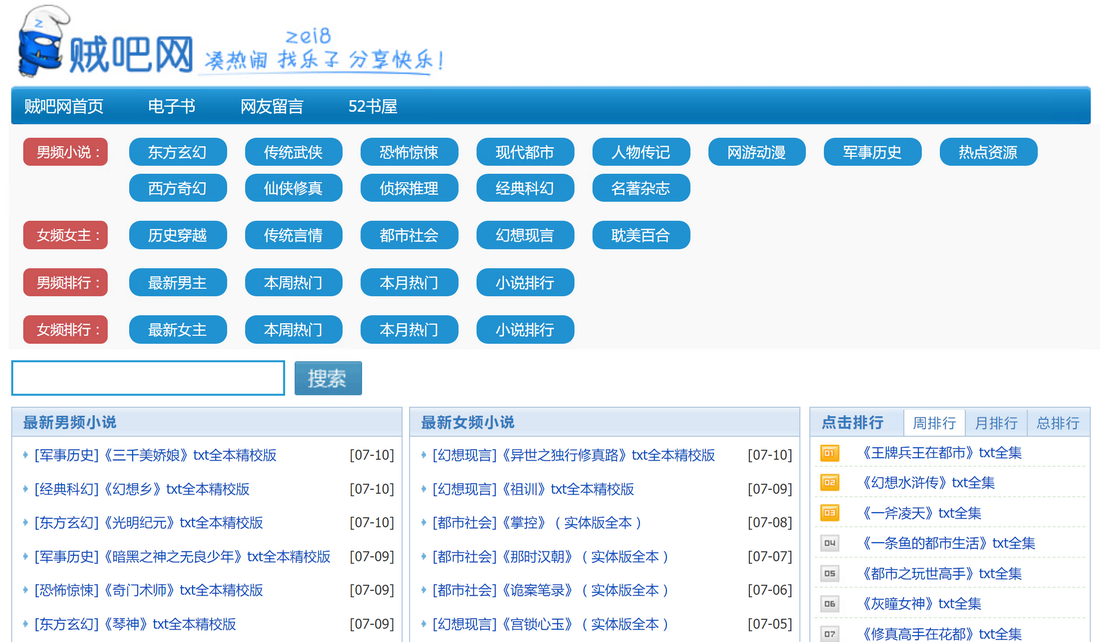The height and width of the screenshot is (642, 1103).
Task: Click the gray rank 05 badge icon
Action: (x=829, y=574)
